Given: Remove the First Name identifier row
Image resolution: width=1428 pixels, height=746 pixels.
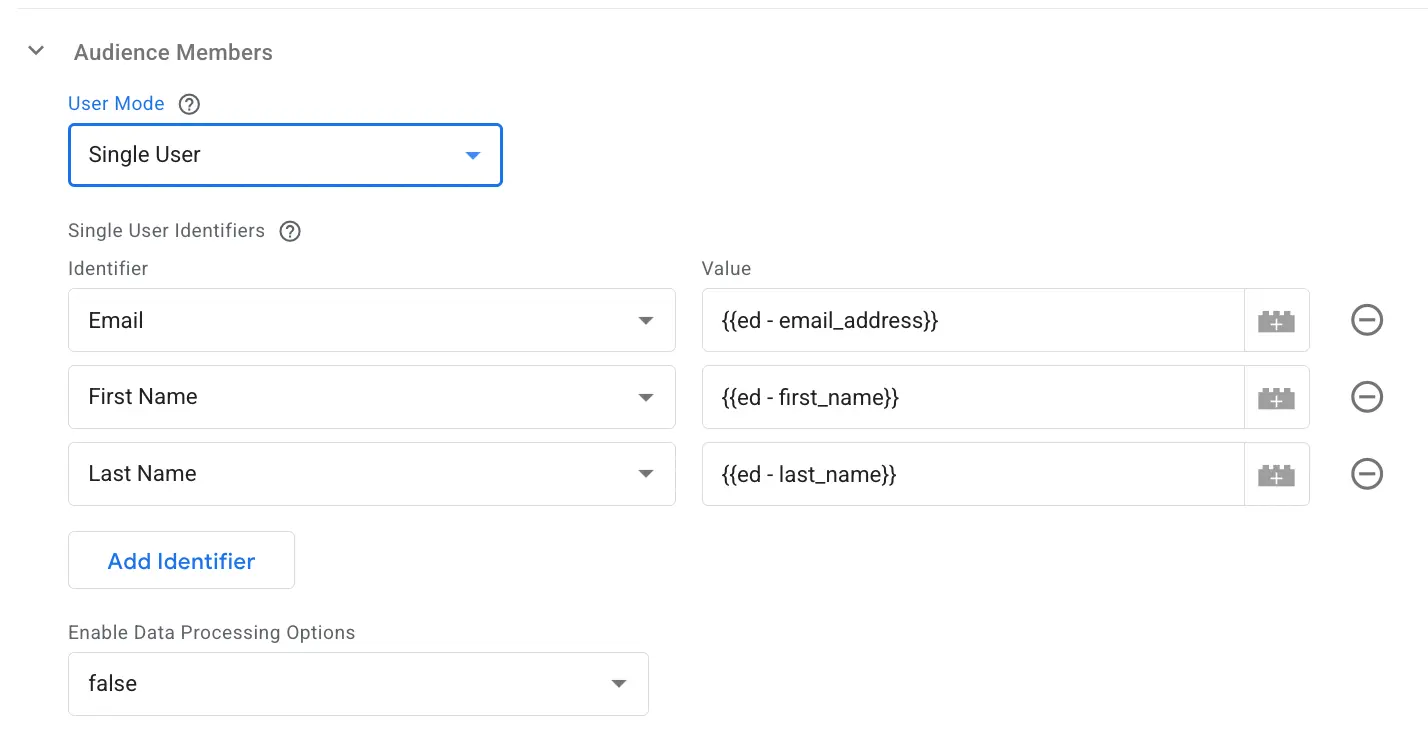Looking at the screenshot, I should pos(1367,397).
